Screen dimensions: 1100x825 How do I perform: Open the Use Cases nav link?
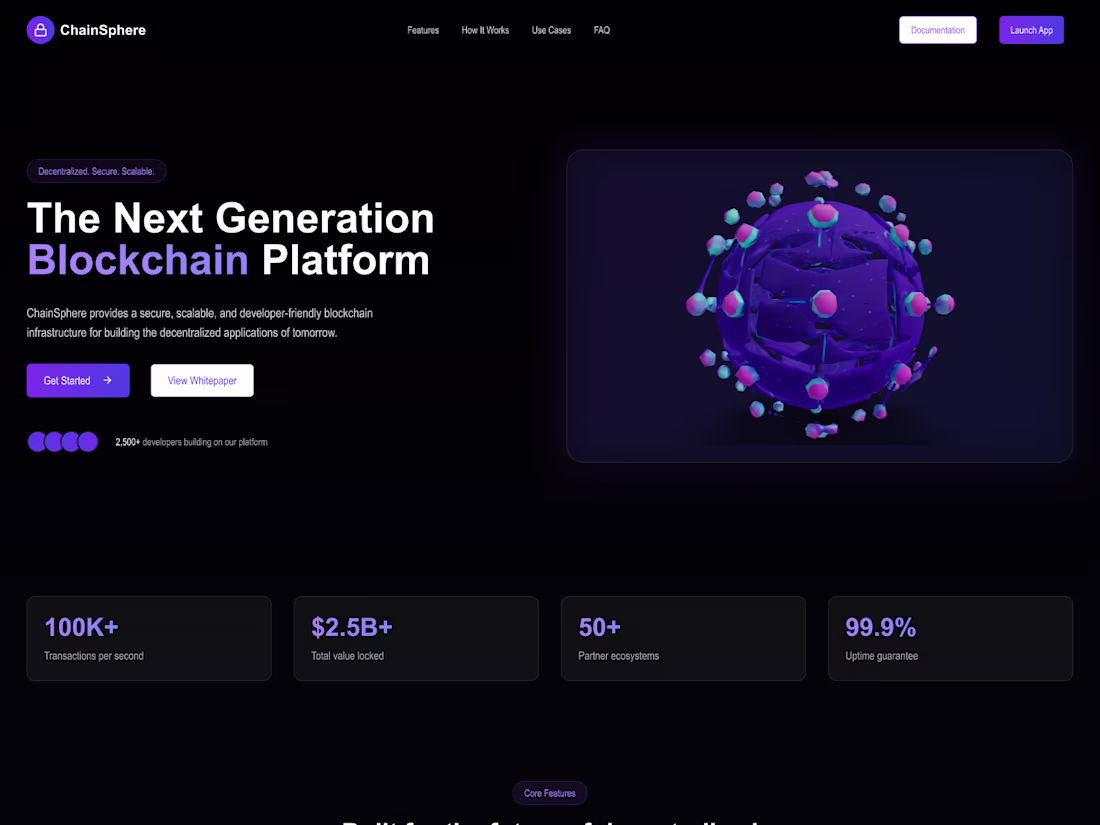tap(551, 30)
